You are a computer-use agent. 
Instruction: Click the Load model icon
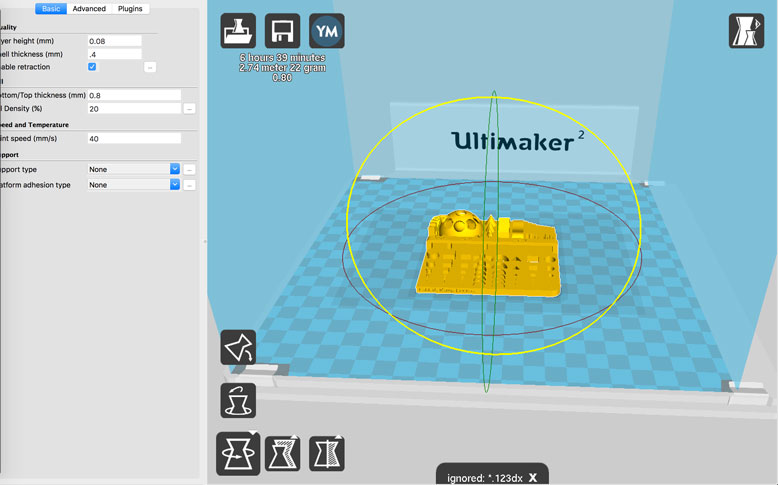click(x=238, y=31)
